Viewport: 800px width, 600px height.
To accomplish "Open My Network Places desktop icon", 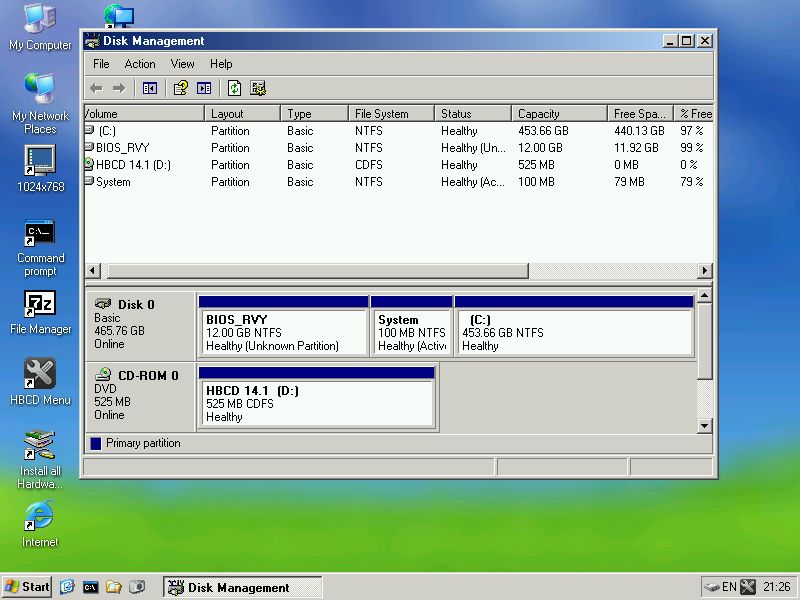I will click(x=40, y=104).
